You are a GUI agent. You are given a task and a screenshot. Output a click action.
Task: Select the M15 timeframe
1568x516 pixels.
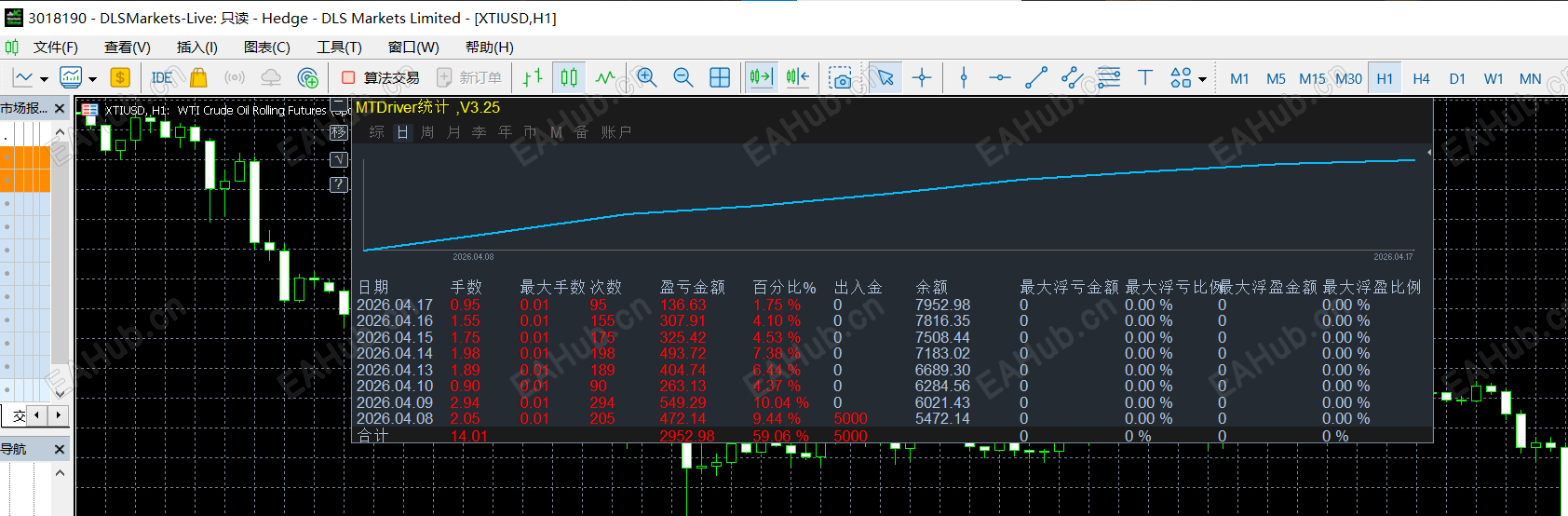(x=1312, y=79)
